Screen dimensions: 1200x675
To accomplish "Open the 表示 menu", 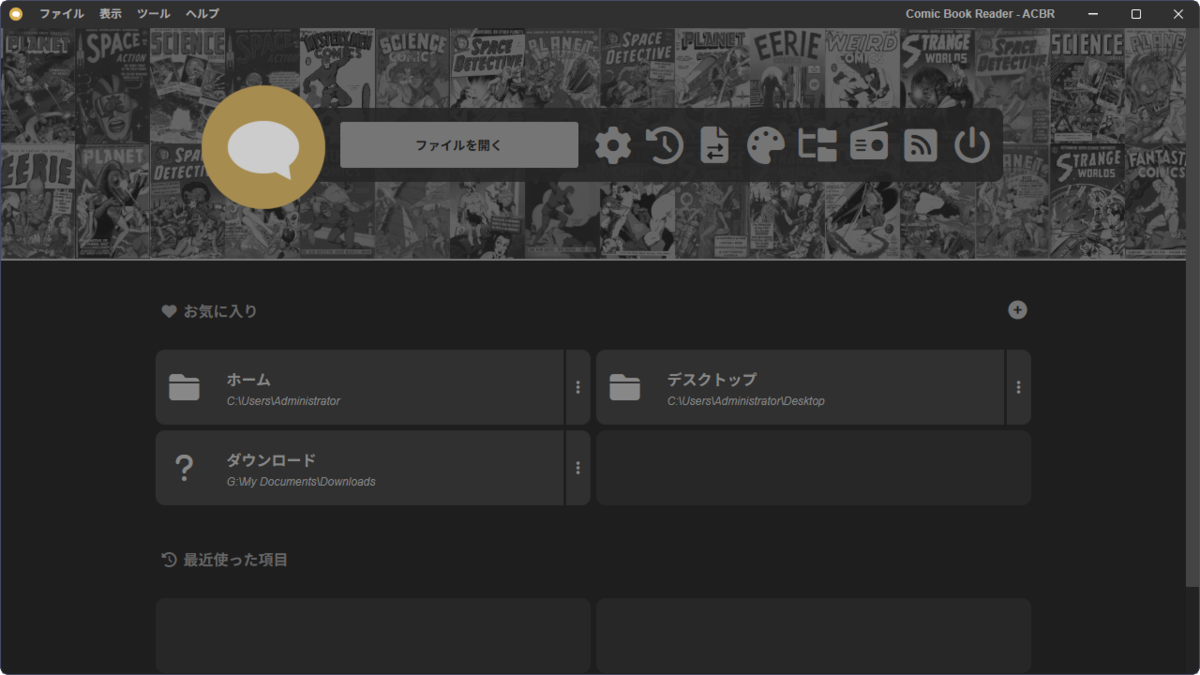I will coord(111,14).
